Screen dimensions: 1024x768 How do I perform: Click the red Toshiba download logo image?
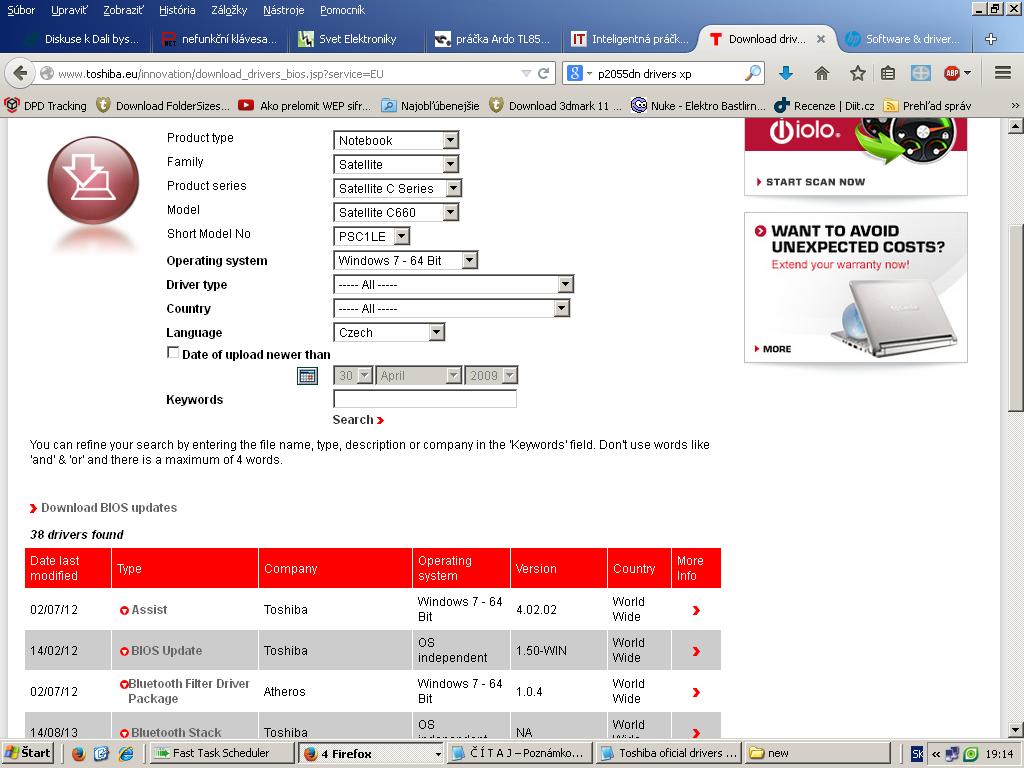(x=93, y=180)
